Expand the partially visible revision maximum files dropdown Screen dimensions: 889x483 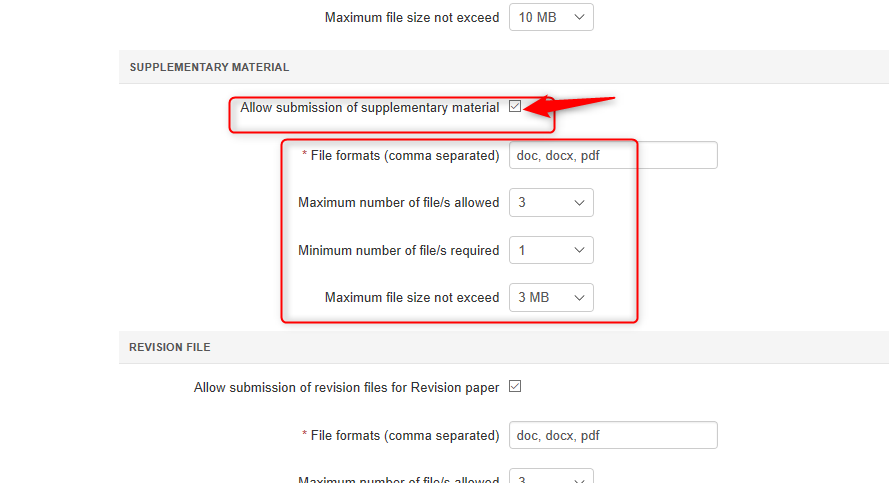click(x=551, y=479)
